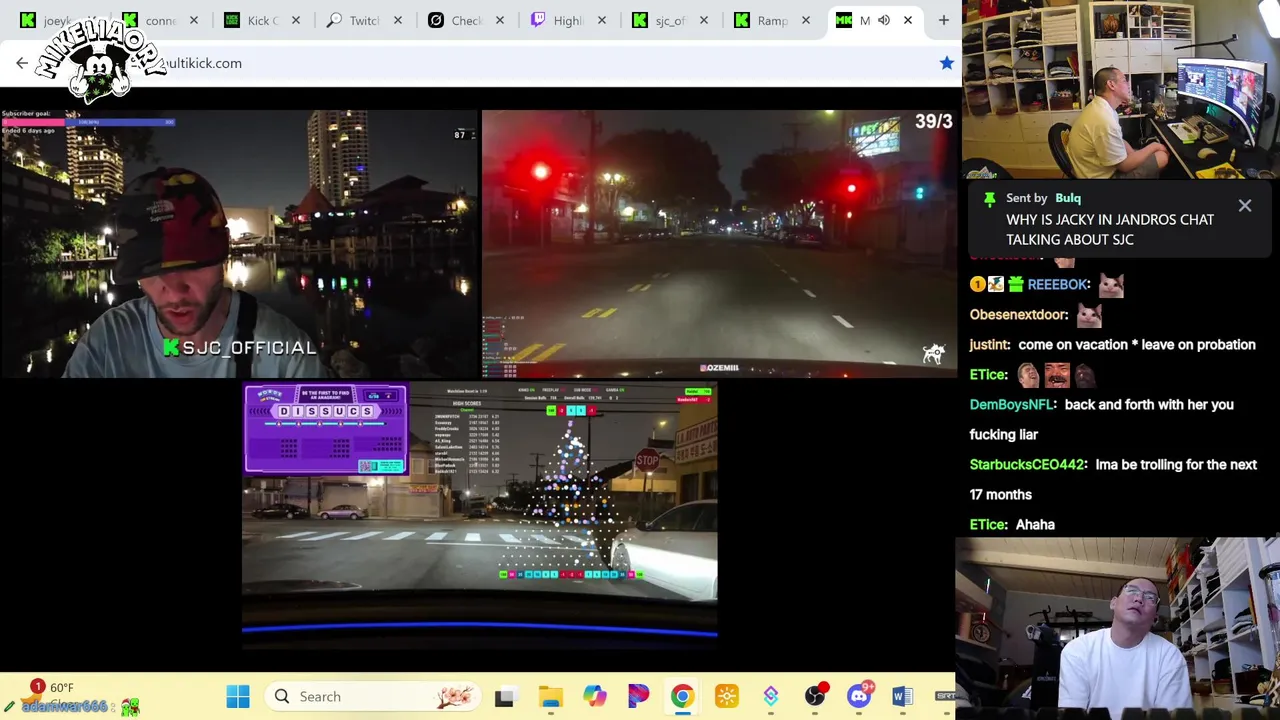The image size is (1280, 720).
Task: Click the 'Sent by' label in the pinned message
Action: [x=1027, y=198]
